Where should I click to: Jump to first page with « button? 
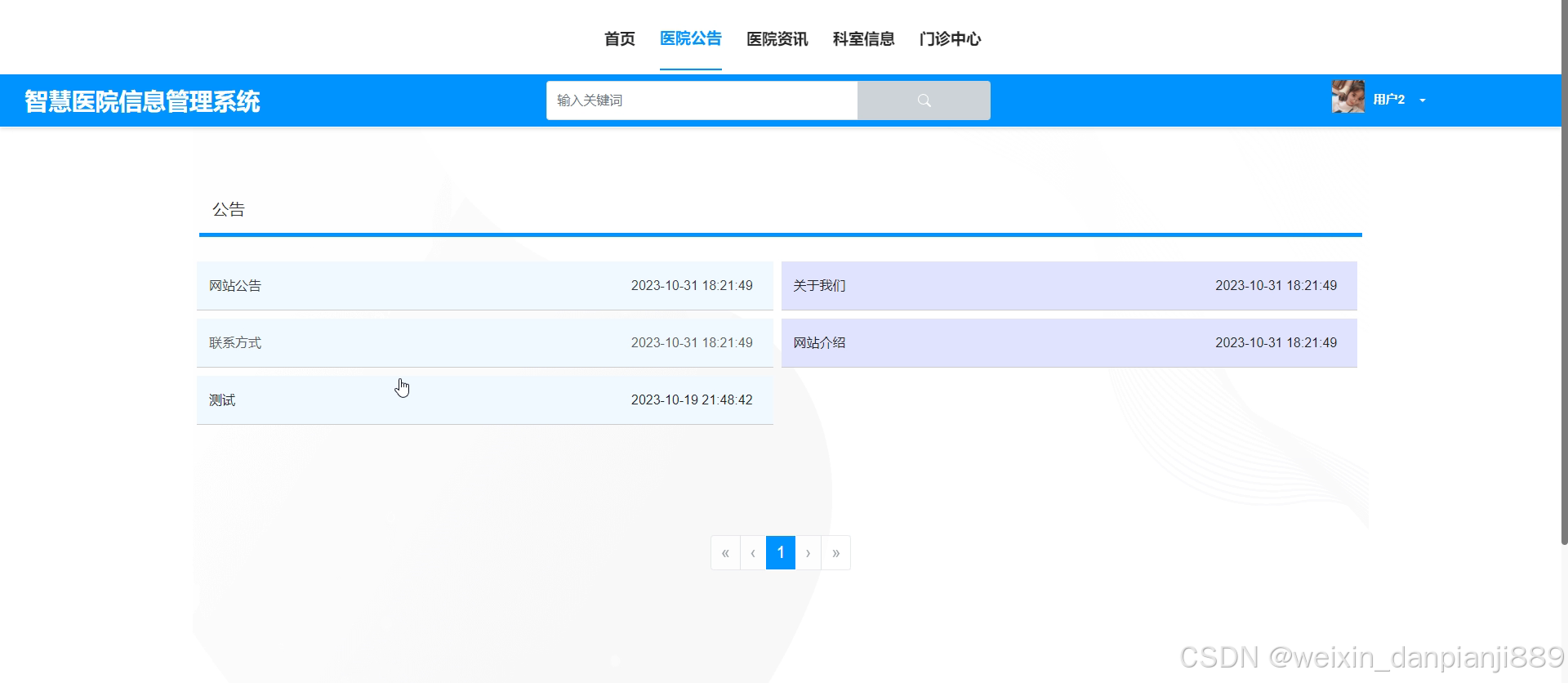[725, 553]
